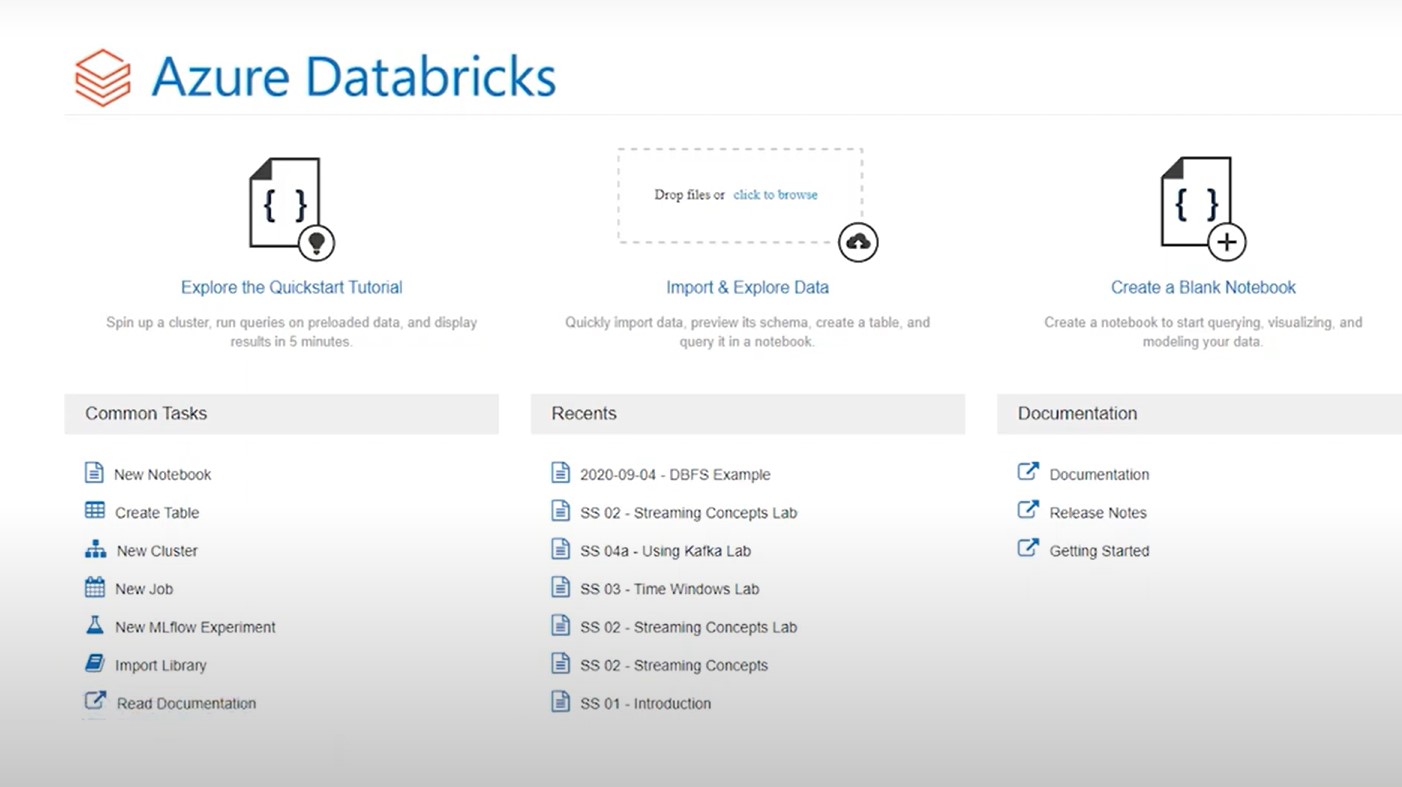Open New Job via the calendar icon
This screenshot has height=787, width=1402.
pyautogui.click(x=95, y=588)
